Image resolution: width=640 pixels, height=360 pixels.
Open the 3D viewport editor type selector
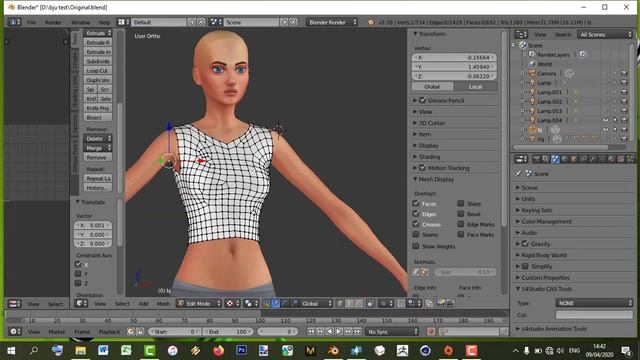pos(82,303)
